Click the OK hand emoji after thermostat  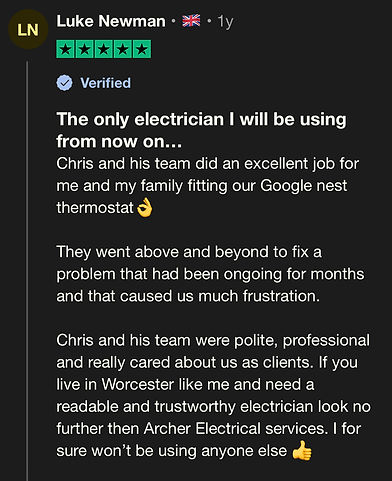click(x=145, y=208)
